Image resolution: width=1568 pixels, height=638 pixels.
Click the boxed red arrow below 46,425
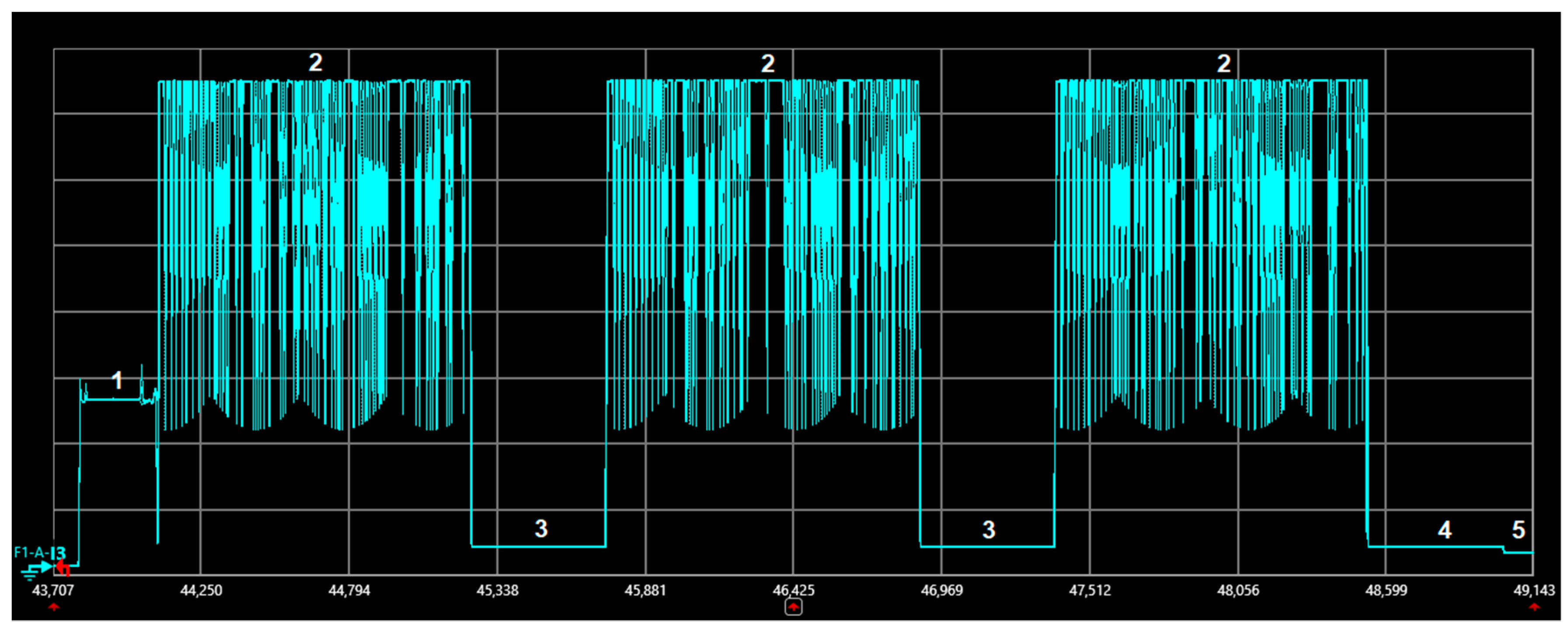tap(793, 607)
